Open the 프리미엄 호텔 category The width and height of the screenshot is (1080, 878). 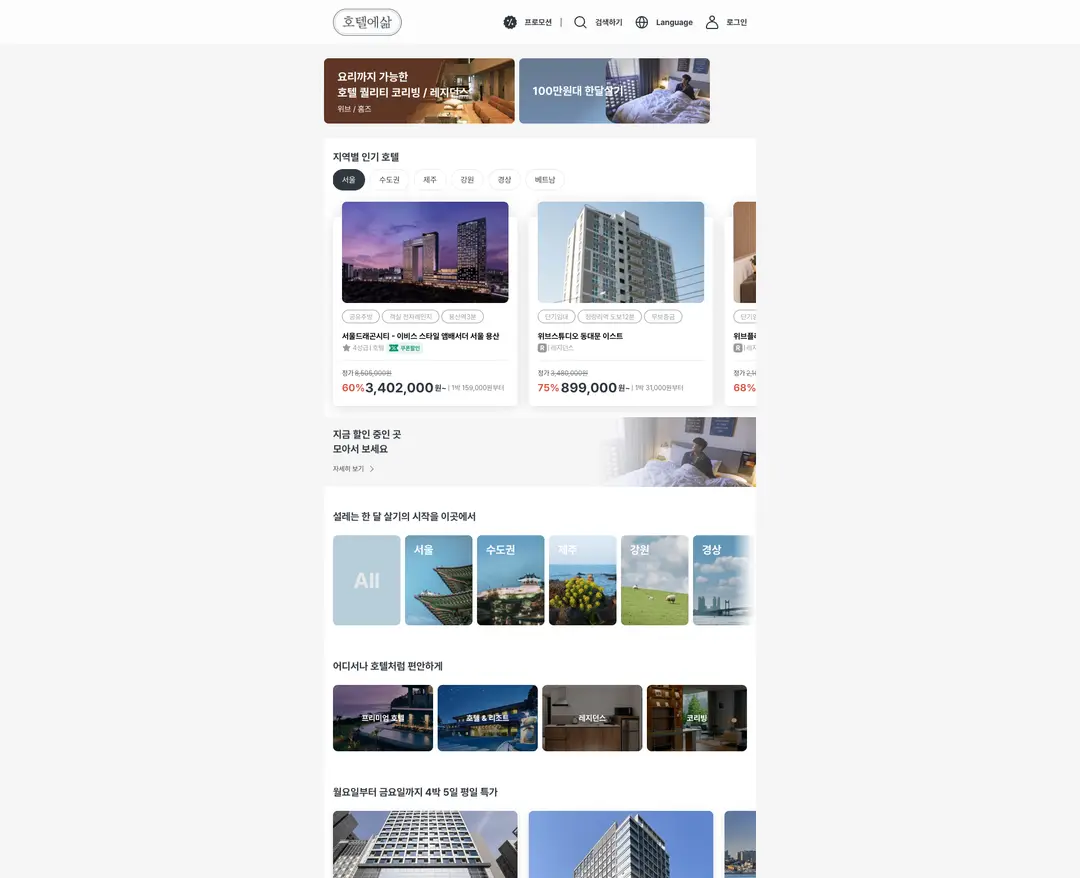click(383, 718)
